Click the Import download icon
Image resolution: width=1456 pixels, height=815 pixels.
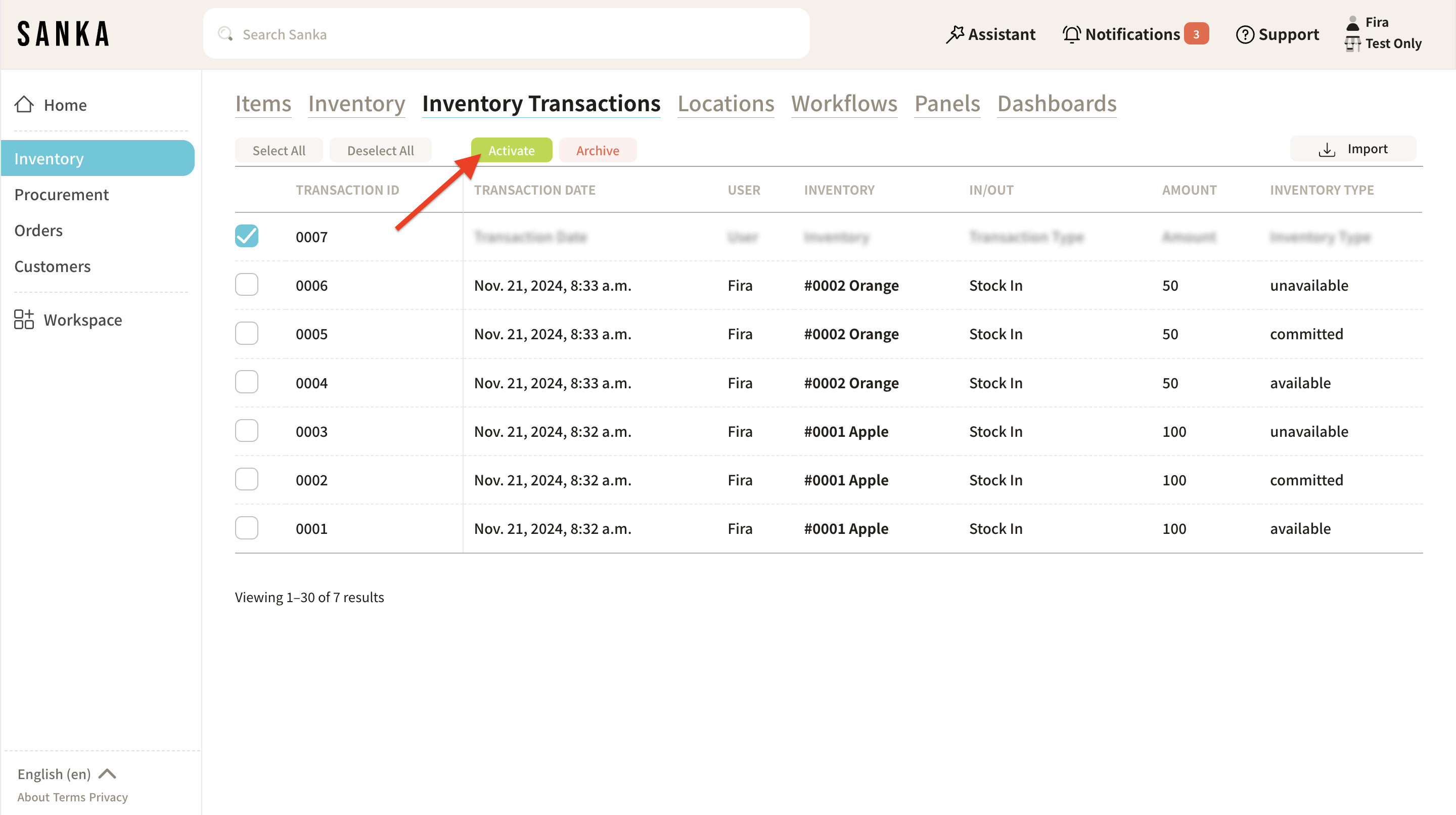coord(1326,149)
